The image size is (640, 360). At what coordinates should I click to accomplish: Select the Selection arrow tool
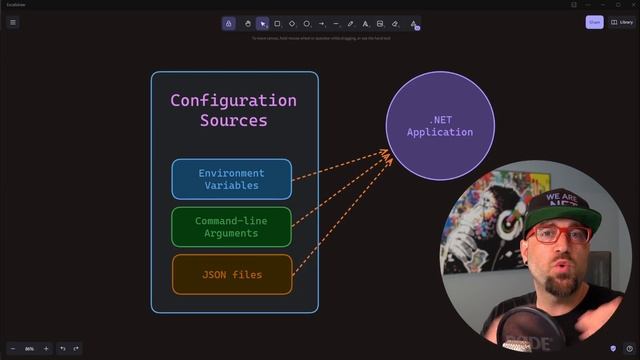click(x=262, y=24)
